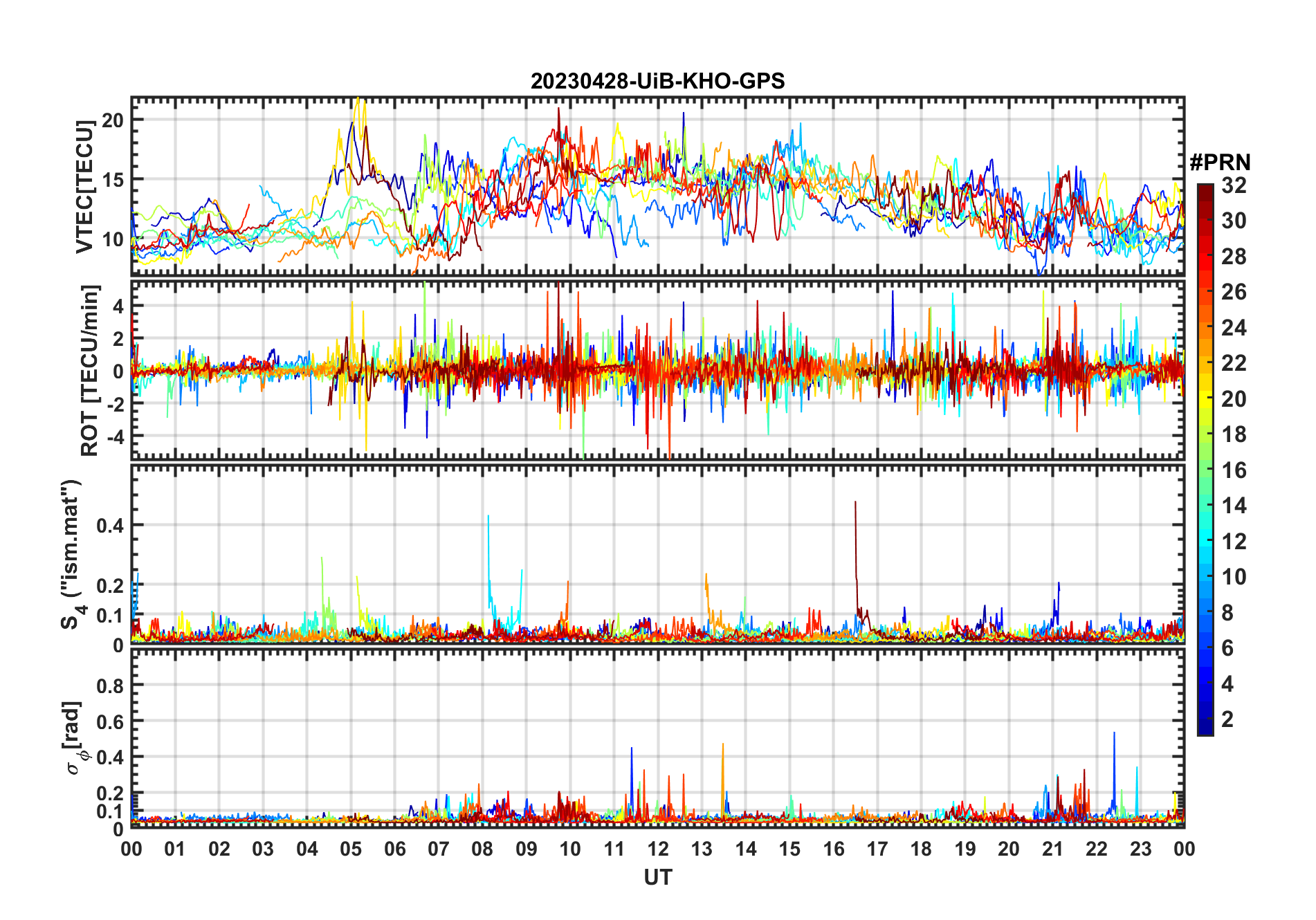This screenshot has width=1316, height=920.
Task: Click the "32" label on the PRN colorbar
Action: (1234, 185)
